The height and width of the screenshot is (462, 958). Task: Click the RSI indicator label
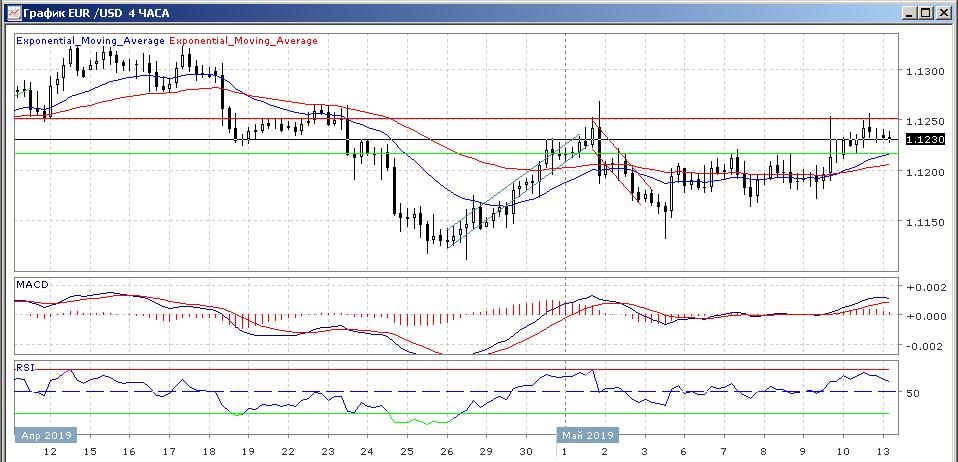(x=24, y=368)
